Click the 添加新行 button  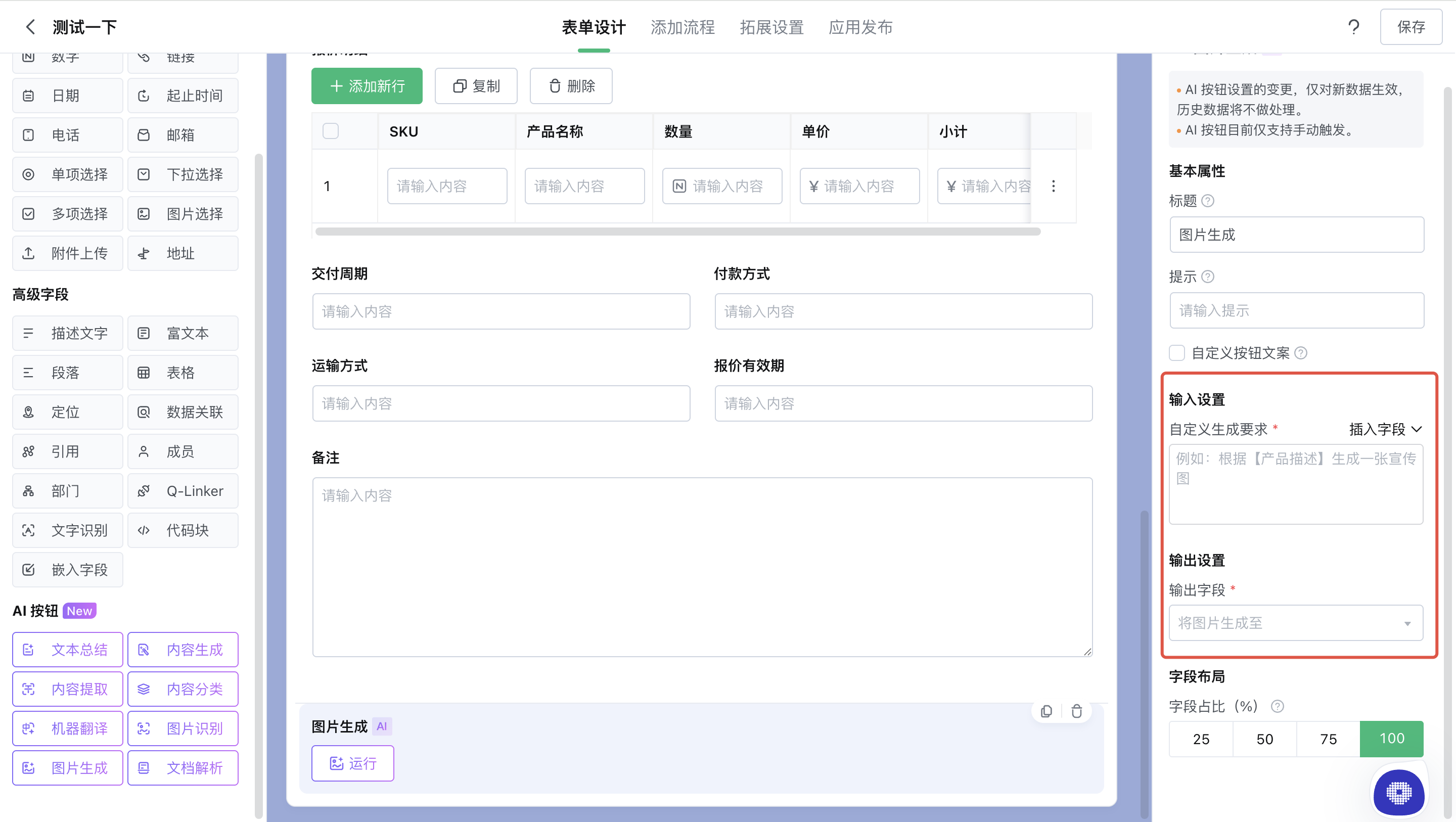367,86
